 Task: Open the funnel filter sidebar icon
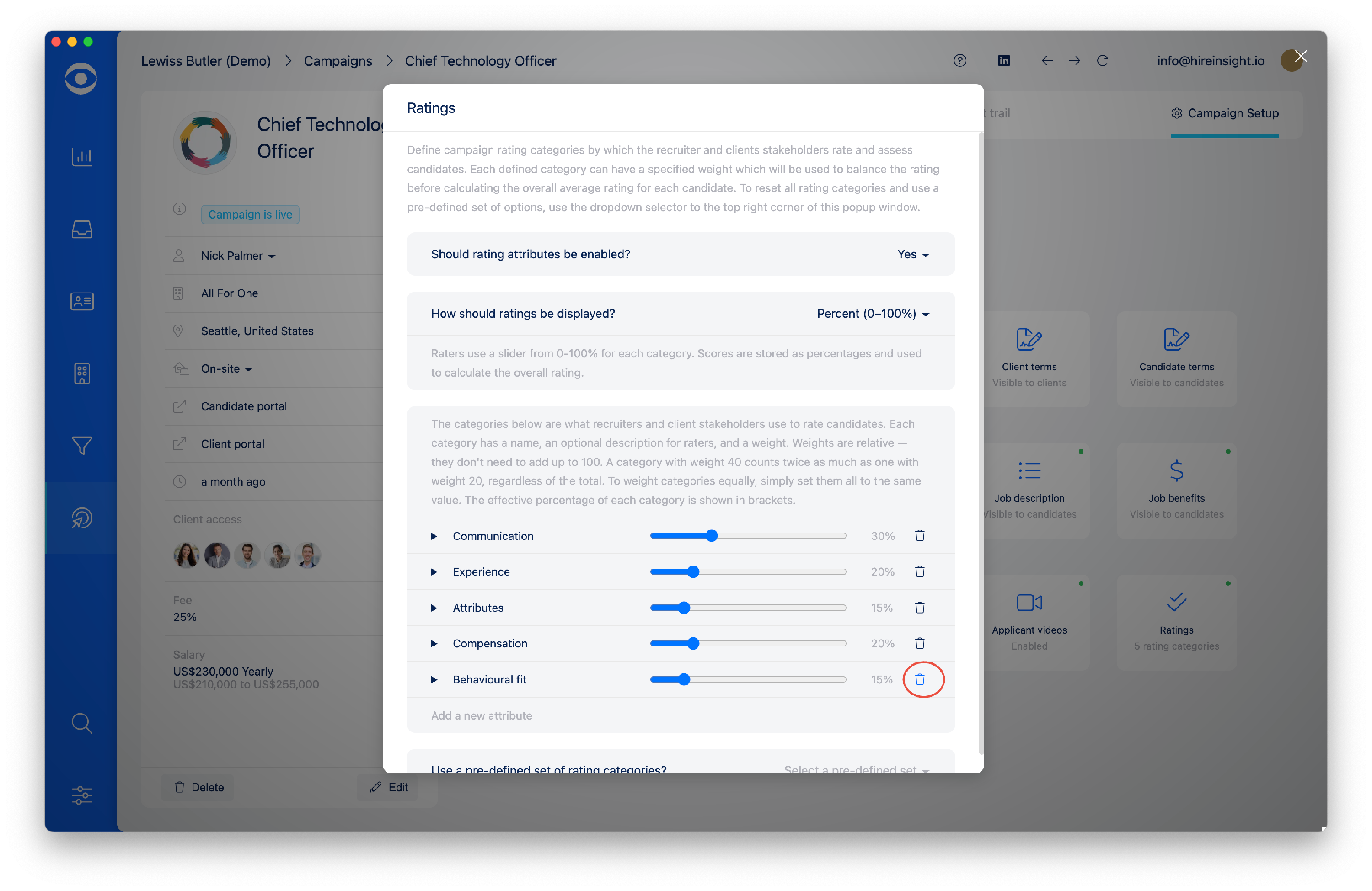[x=81, y=445]
